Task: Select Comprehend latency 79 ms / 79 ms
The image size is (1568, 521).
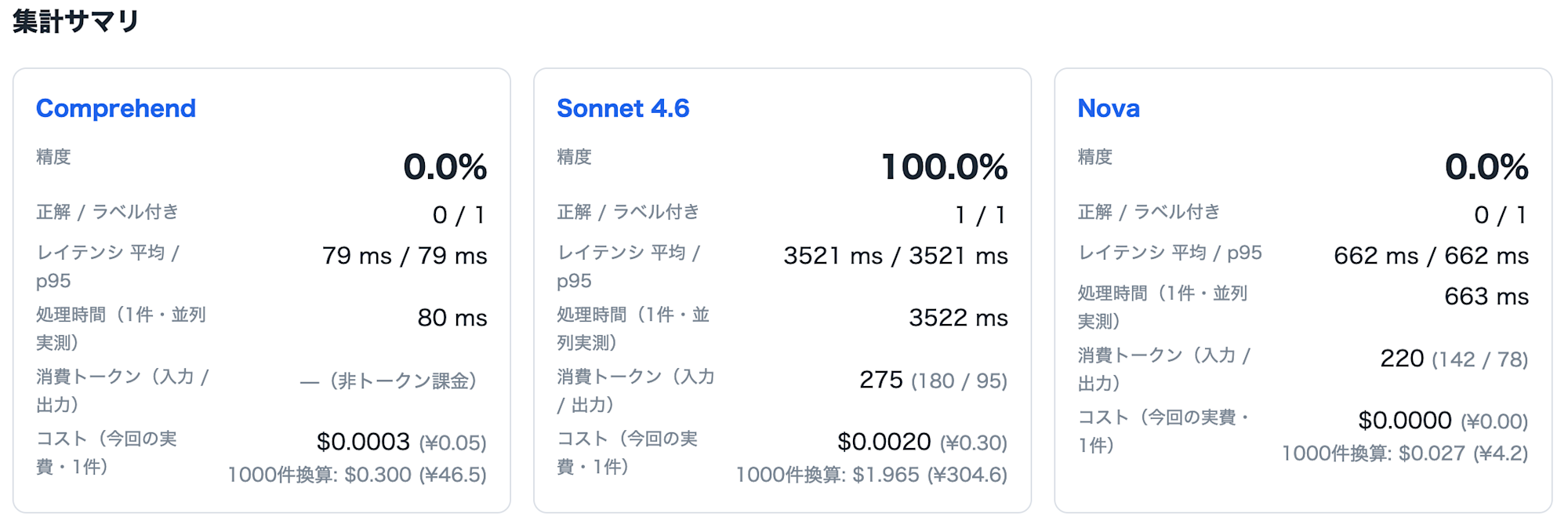Action: click(x=405, y=256)
